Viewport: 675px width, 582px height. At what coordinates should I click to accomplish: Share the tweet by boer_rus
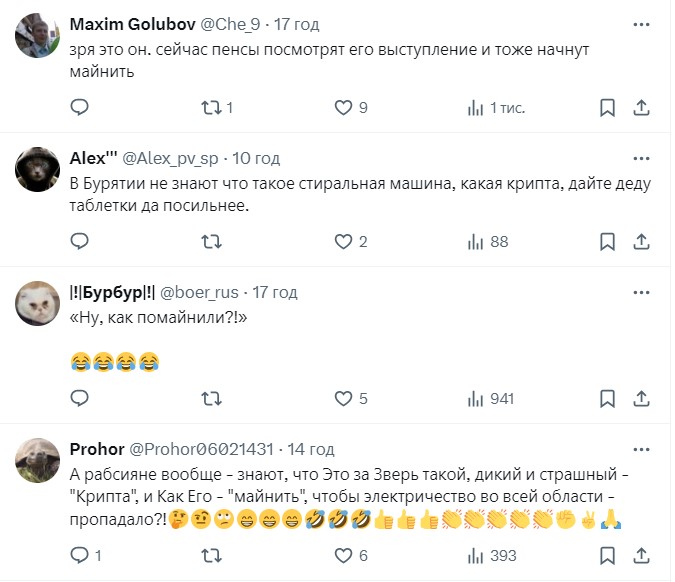641,398
